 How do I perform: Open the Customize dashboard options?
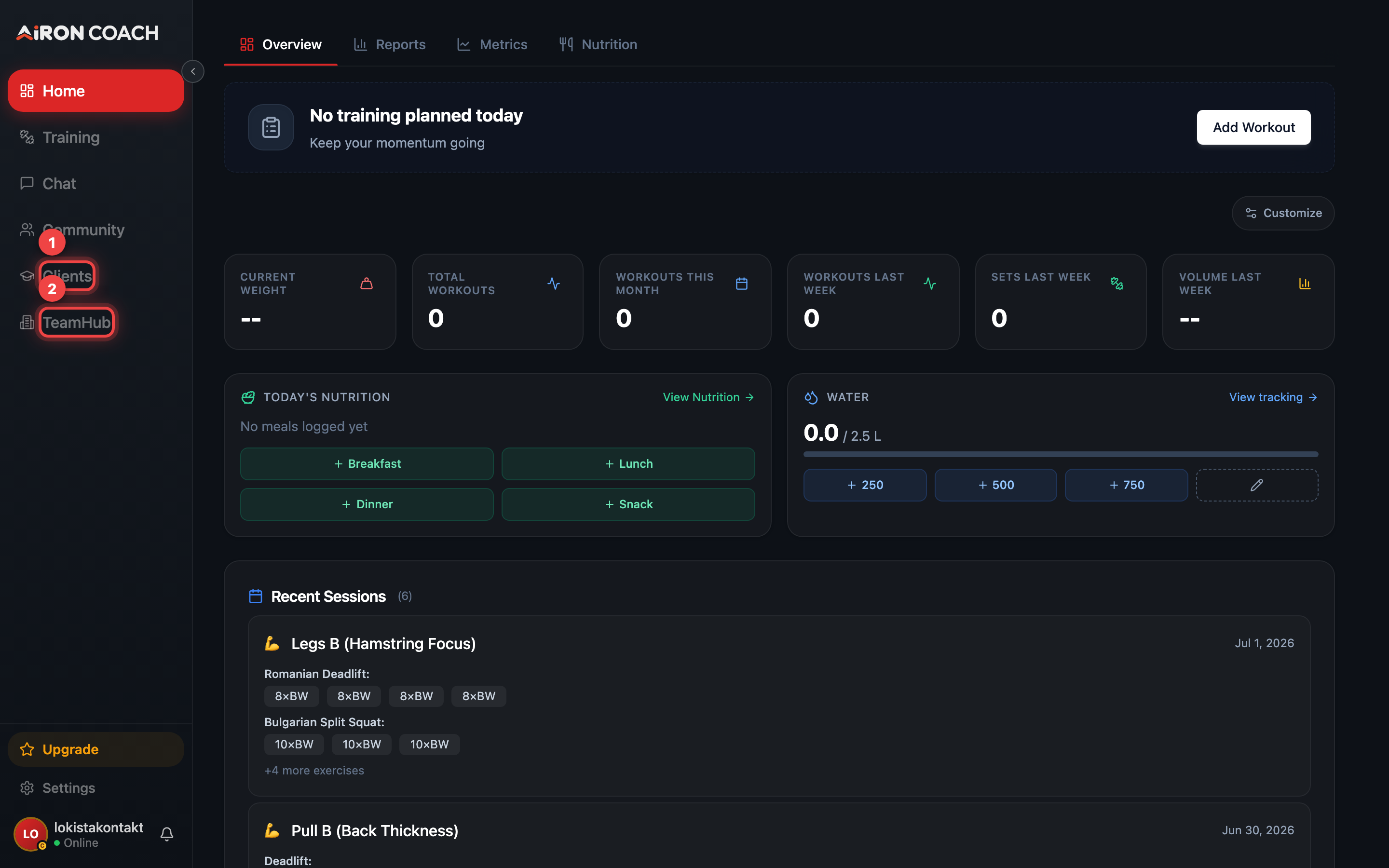1283,213
